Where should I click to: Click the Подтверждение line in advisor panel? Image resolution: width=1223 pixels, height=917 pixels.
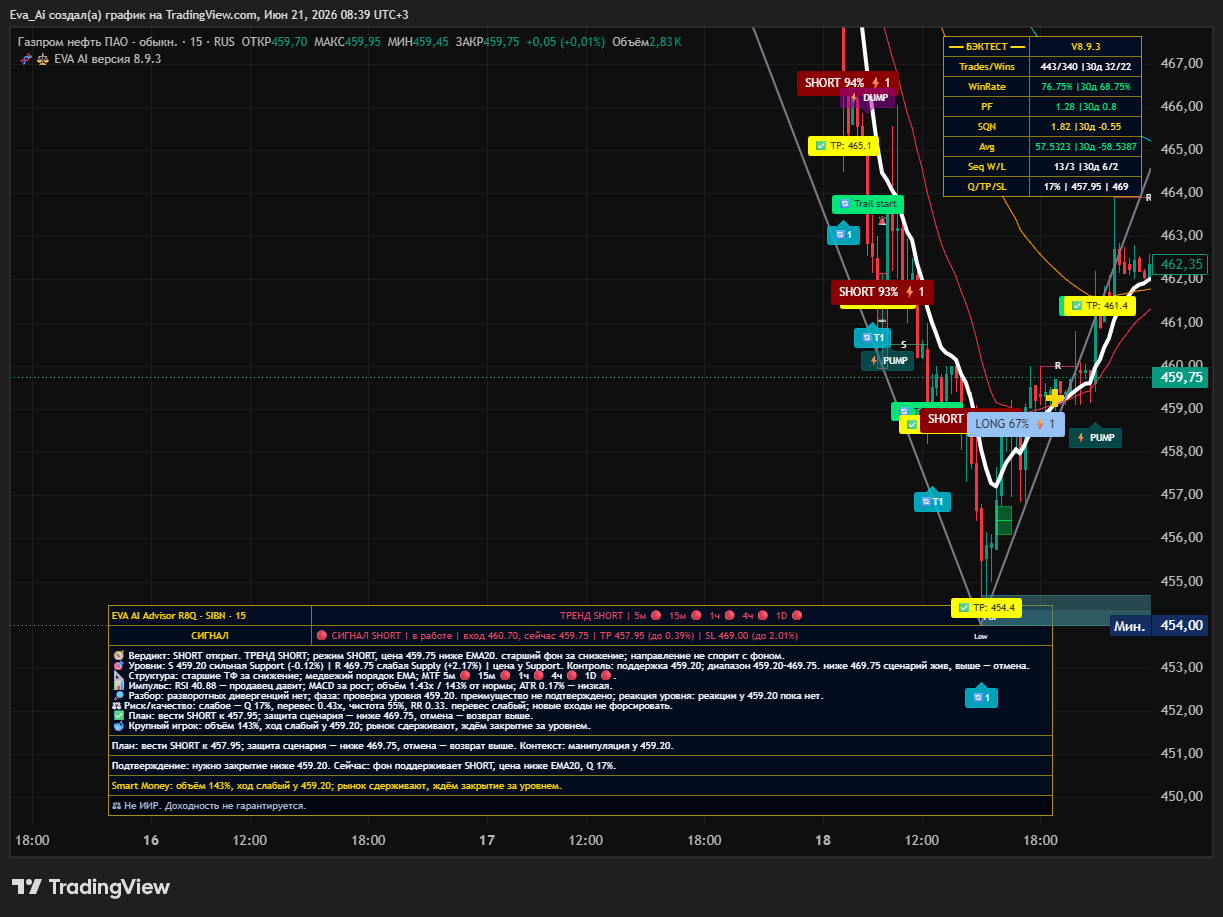point(364,766)
